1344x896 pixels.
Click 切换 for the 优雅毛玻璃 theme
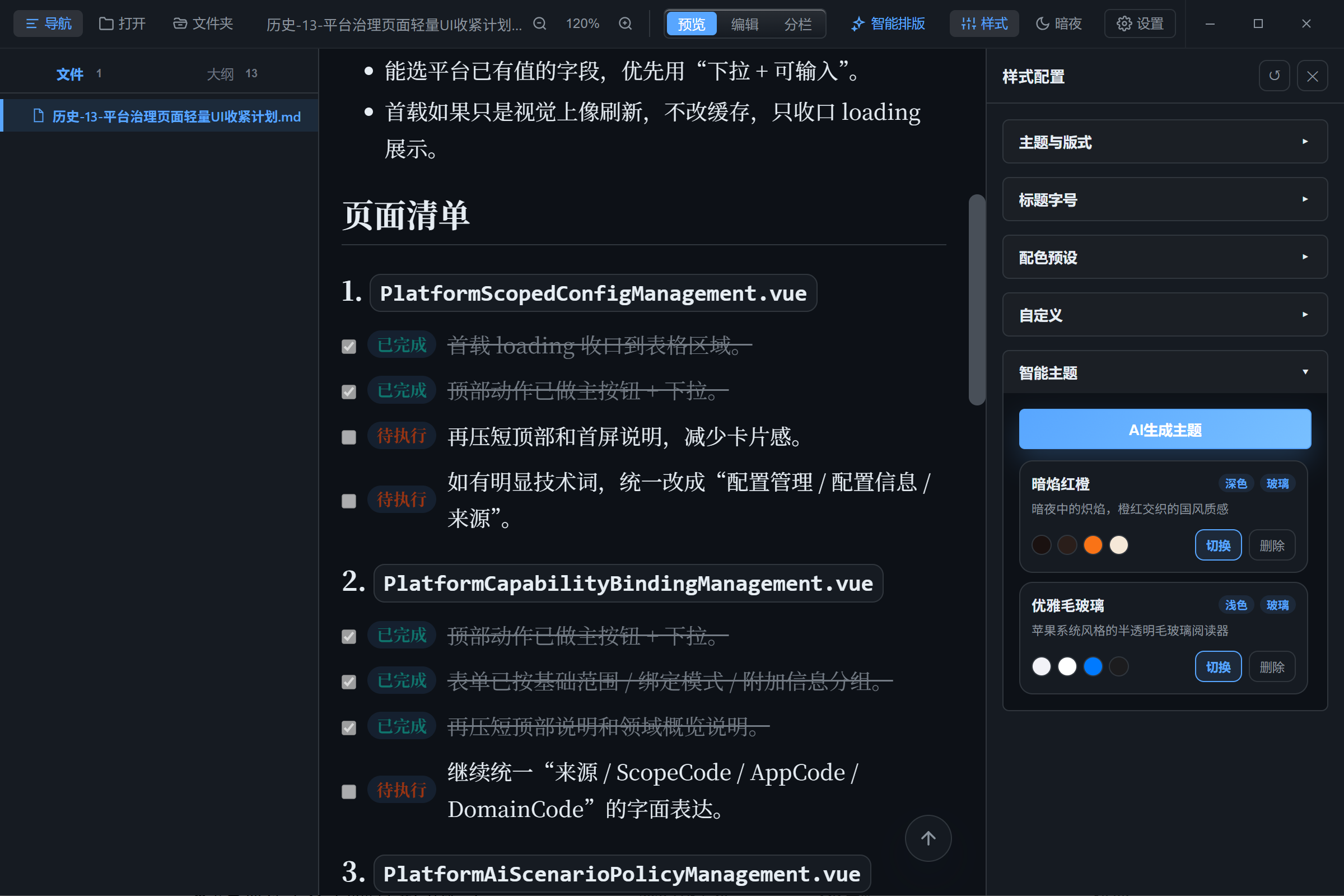(1217, 666)
